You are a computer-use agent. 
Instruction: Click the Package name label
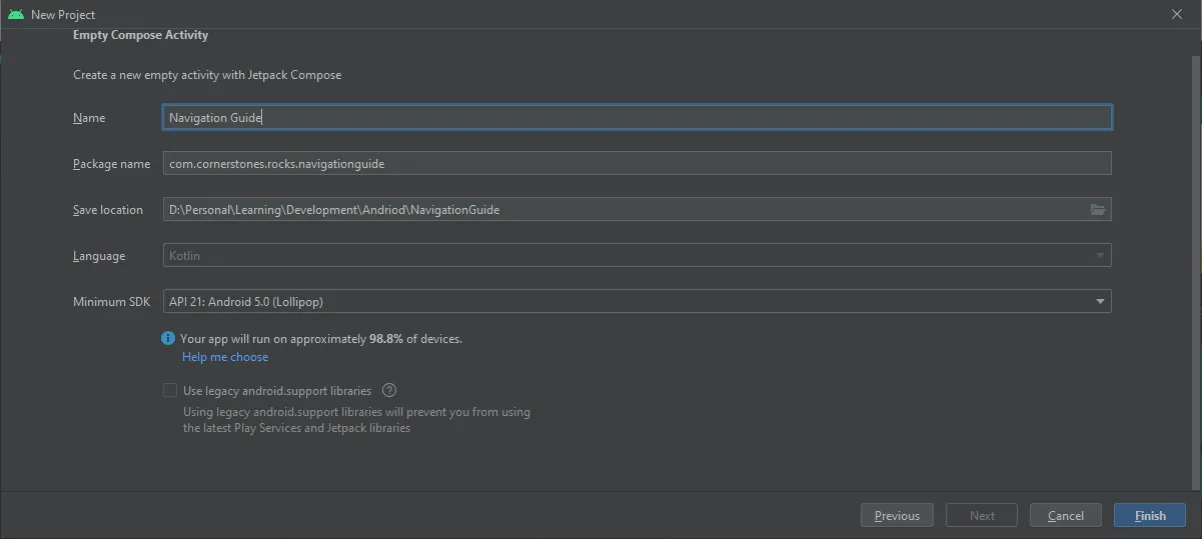click(111, 164)
